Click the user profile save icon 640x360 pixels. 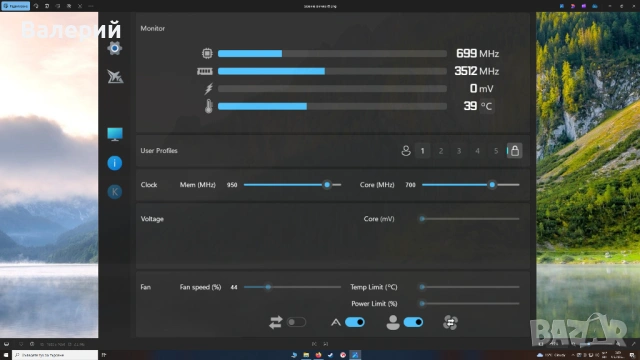point(406,151)
